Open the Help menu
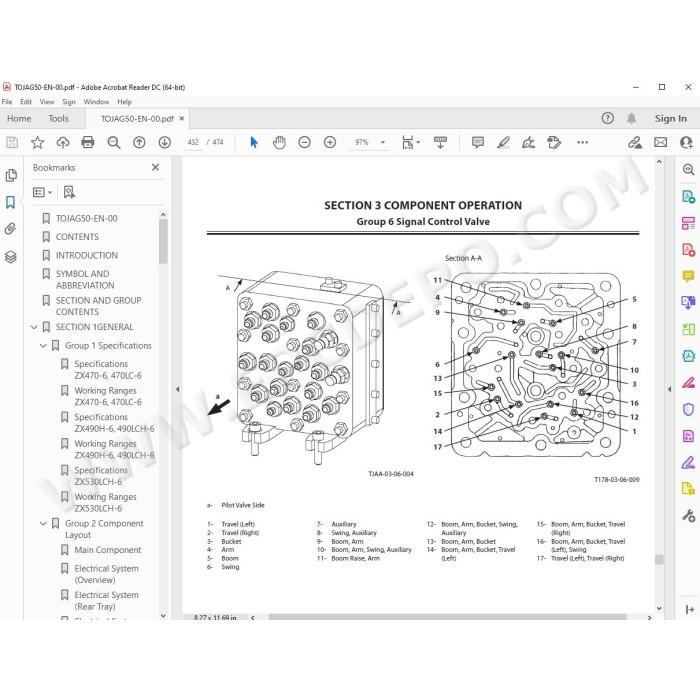Screen dimensions: 700x700 pos(125,102)
